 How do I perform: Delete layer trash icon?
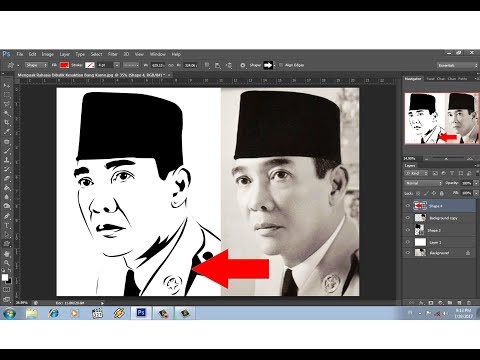tap(469, 303)
